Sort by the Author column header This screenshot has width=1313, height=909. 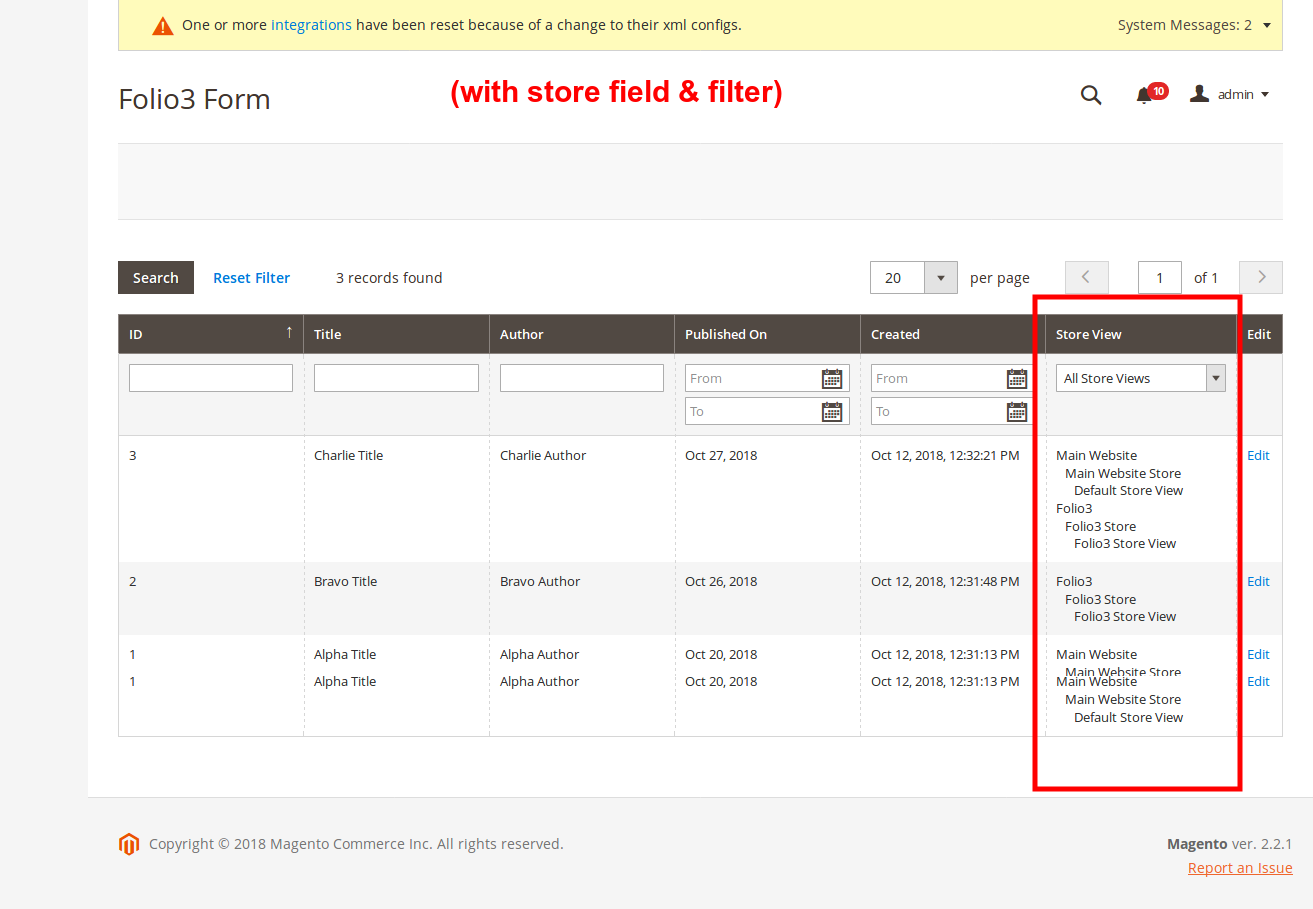[x=582, y=334]
